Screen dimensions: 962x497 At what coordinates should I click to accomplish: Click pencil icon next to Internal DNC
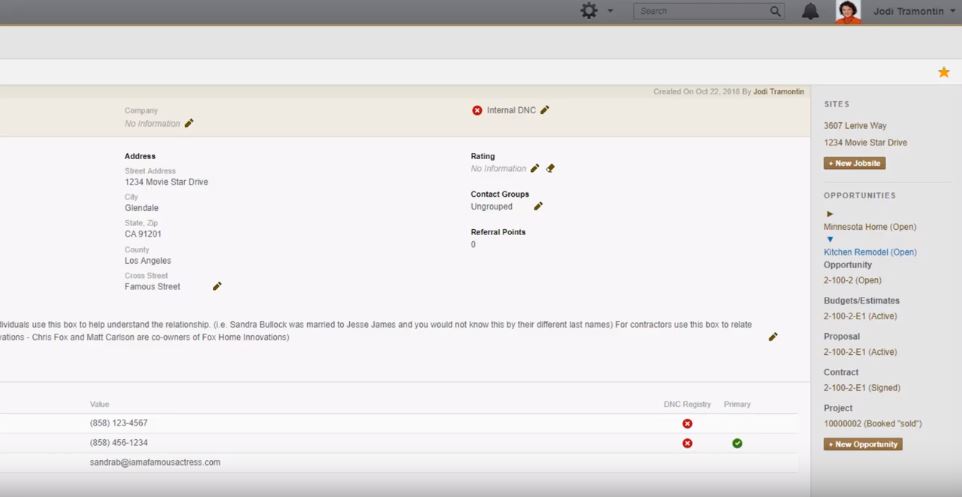(x=545, y=110)
